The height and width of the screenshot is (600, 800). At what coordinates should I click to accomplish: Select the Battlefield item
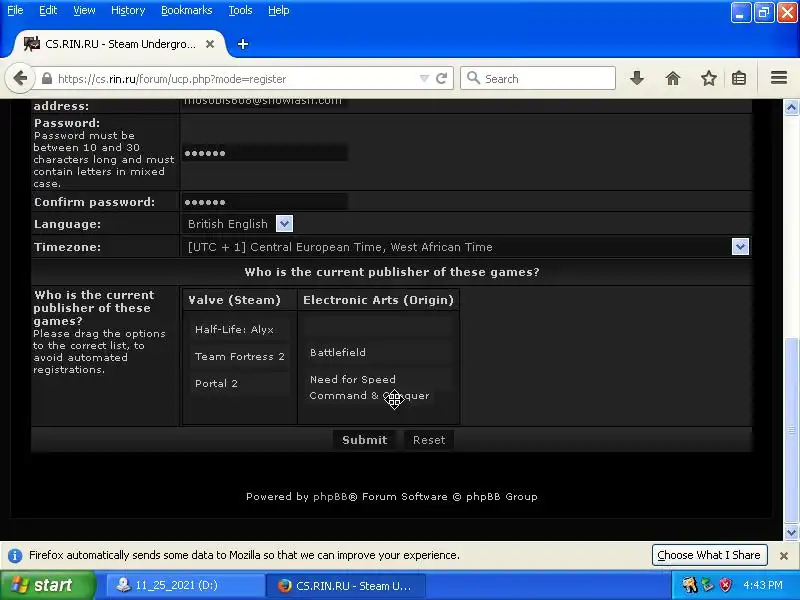[379, 353]
